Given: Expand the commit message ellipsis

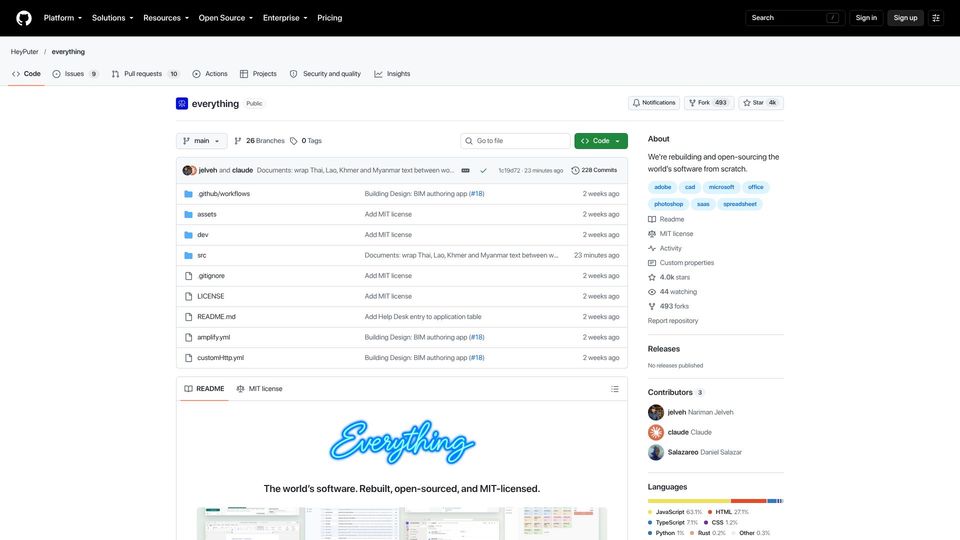Looking at the screenshot, I should pos(465,170).
